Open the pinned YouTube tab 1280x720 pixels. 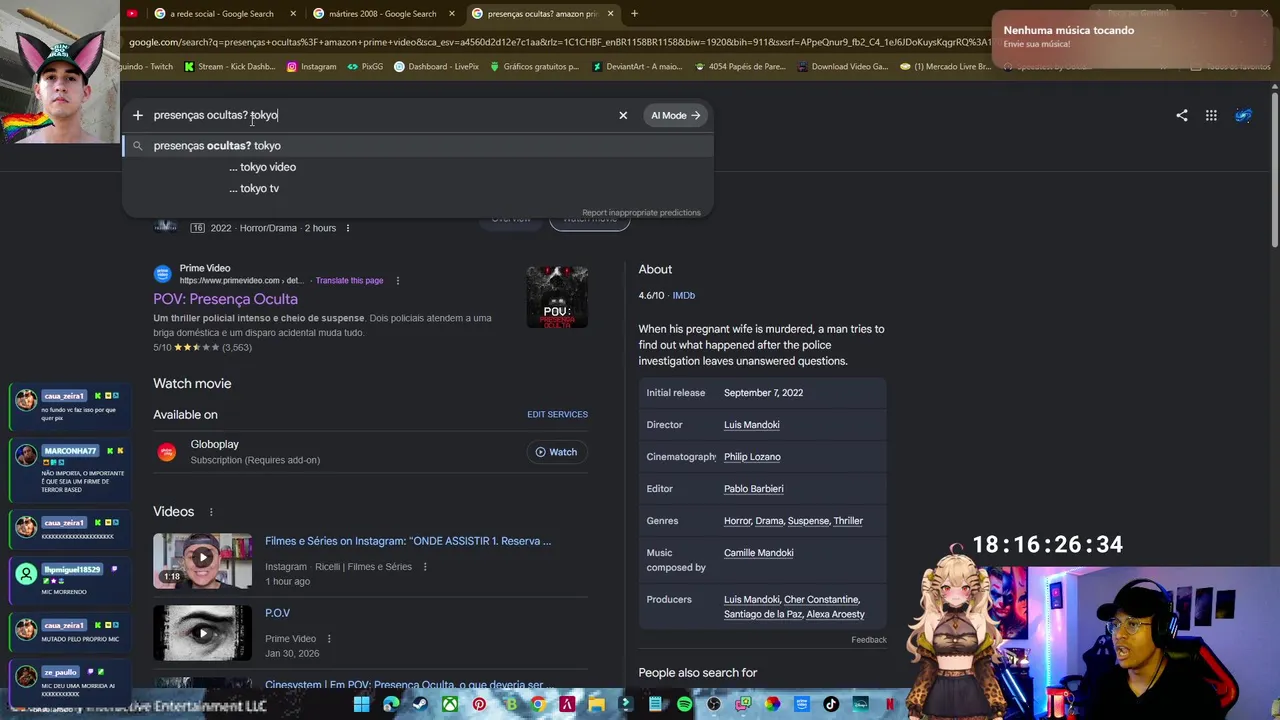point(132,14)
